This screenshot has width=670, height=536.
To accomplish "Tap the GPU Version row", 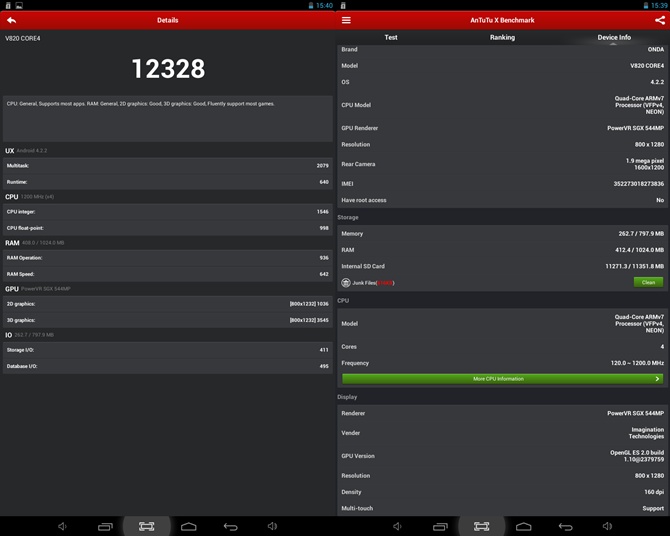I will point(502,456).
